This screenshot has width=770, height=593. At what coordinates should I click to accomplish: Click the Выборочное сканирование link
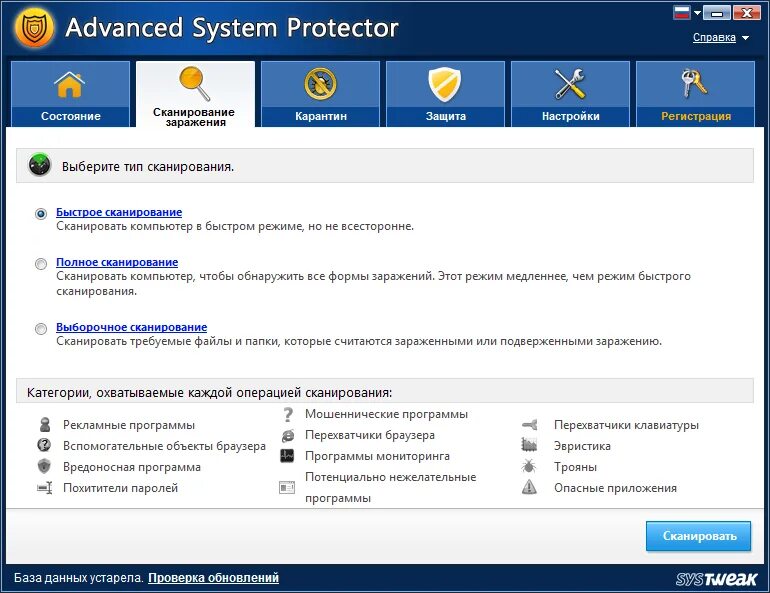coord(131,327)
